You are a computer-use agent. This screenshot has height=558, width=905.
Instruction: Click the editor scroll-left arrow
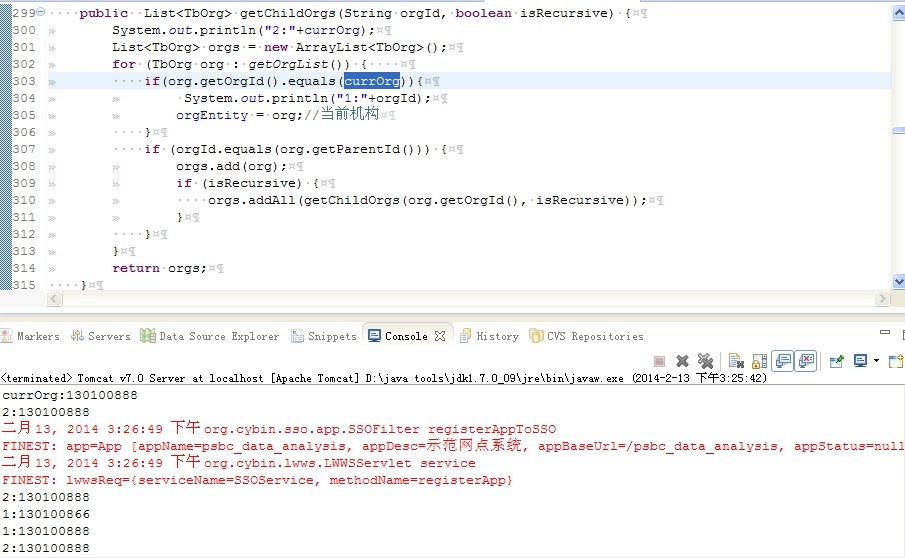(54, 298)
